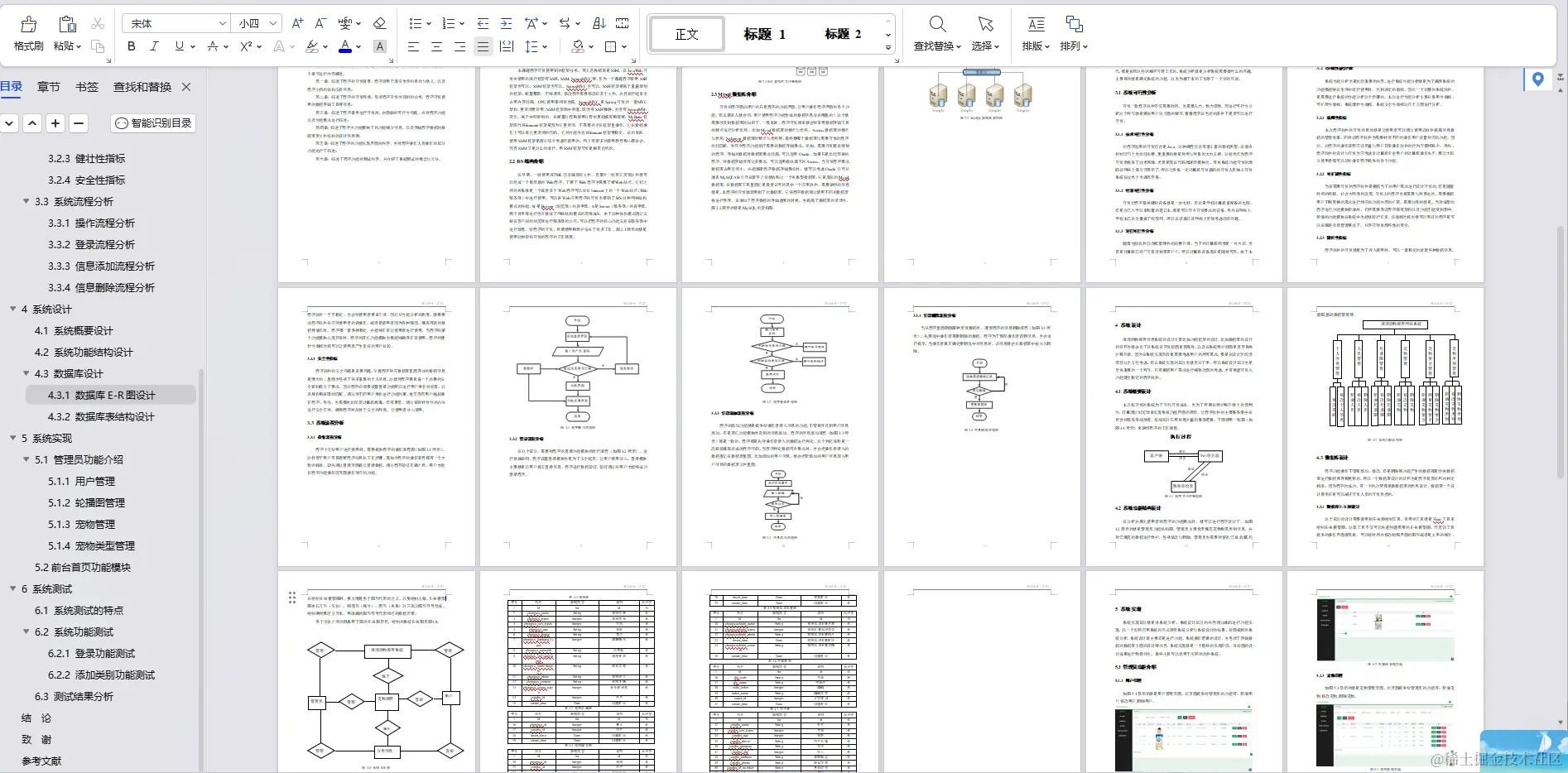
Task: Click the Paste (粘贴) clipboard icon
Action: (67, 24)
